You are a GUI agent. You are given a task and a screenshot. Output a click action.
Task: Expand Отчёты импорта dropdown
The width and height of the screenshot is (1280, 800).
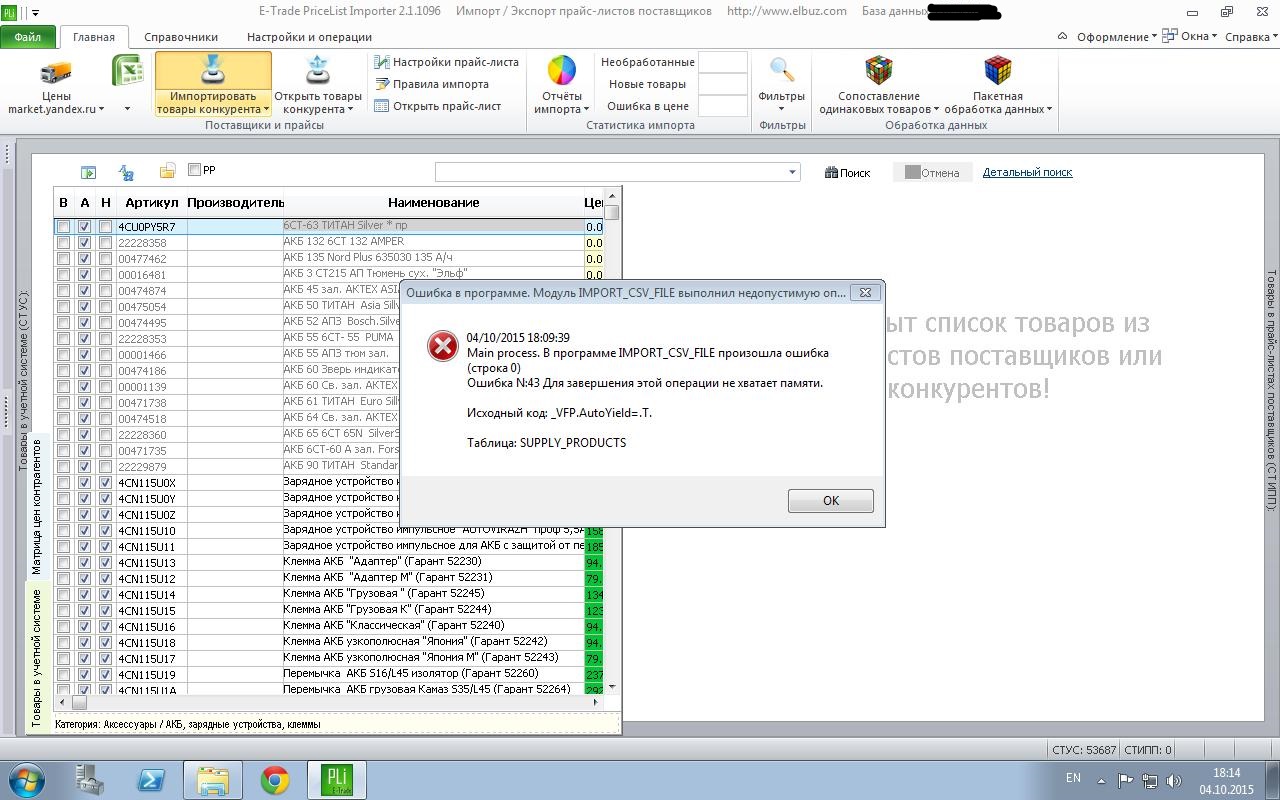click(586, 109)
